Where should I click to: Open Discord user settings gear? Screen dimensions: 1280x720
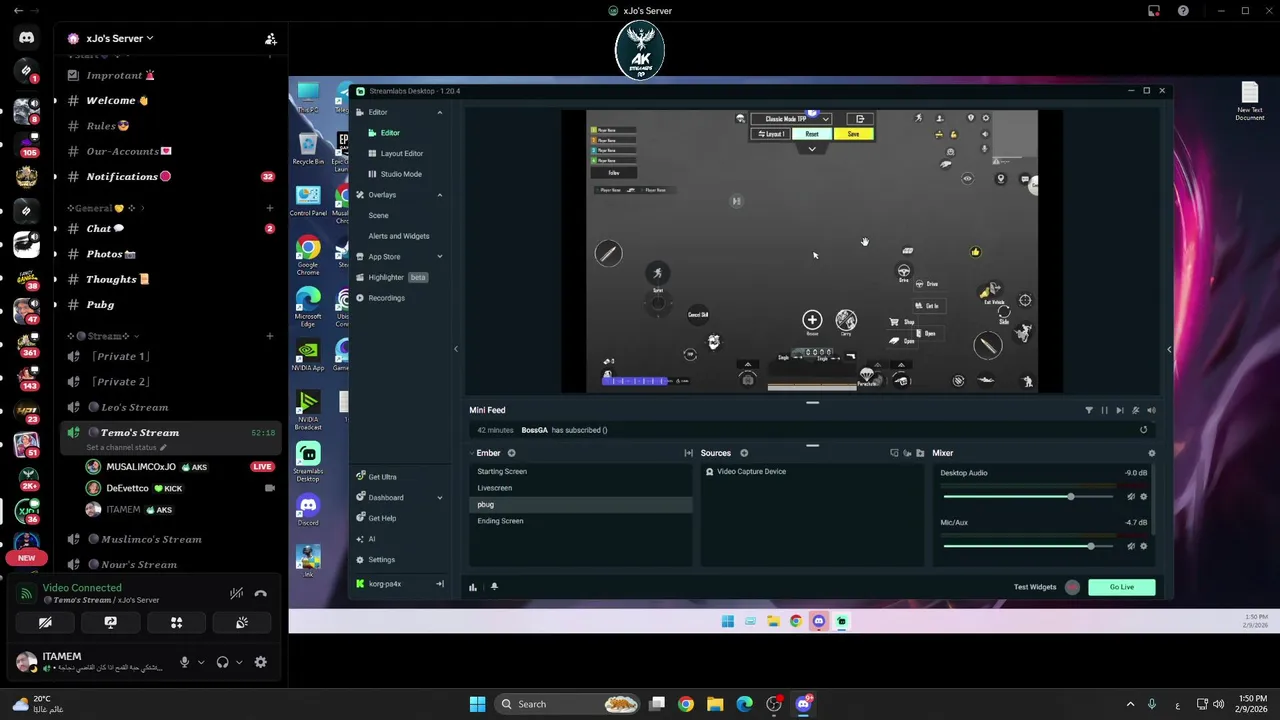pyautogui.click(x=260, y=662)
